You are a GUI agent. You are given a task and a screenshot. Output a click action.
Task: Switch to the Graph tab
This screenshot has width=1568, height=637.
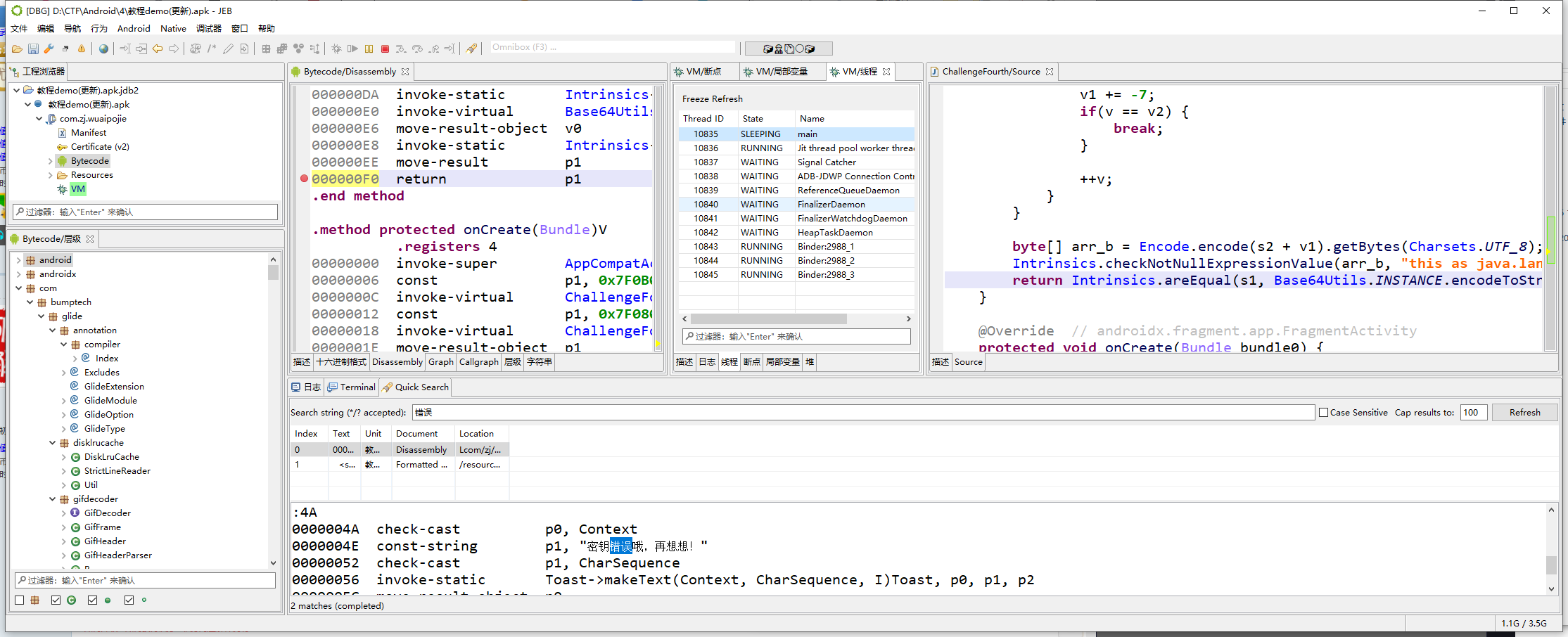(440, 362)
